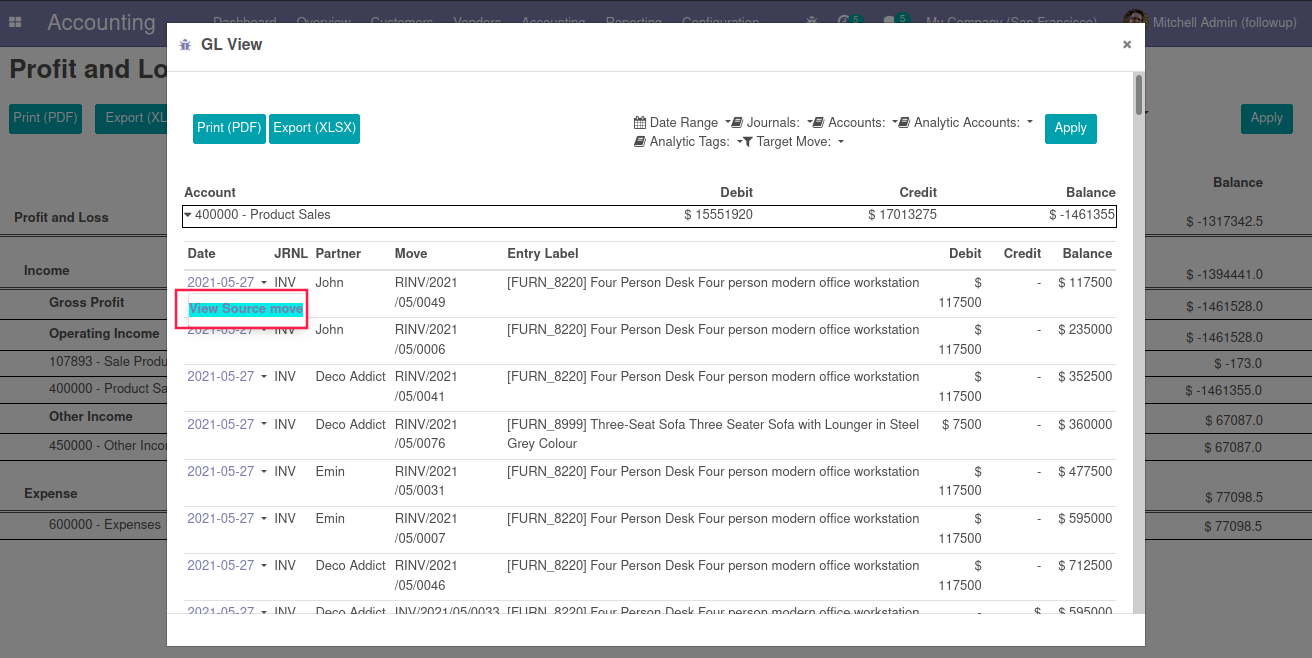The image size is (1312, 658).
Task: Choose View Source move from the popup menu
Action: click(245, 309)
